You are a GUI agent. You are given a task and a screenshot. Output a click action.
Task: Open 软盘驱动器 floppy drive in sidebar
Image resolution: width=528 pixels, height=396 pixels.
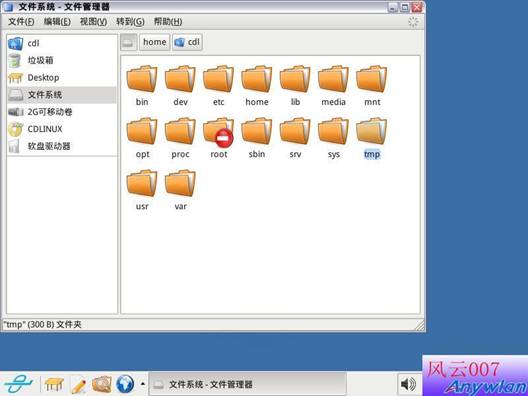click(x=62, y=146)
